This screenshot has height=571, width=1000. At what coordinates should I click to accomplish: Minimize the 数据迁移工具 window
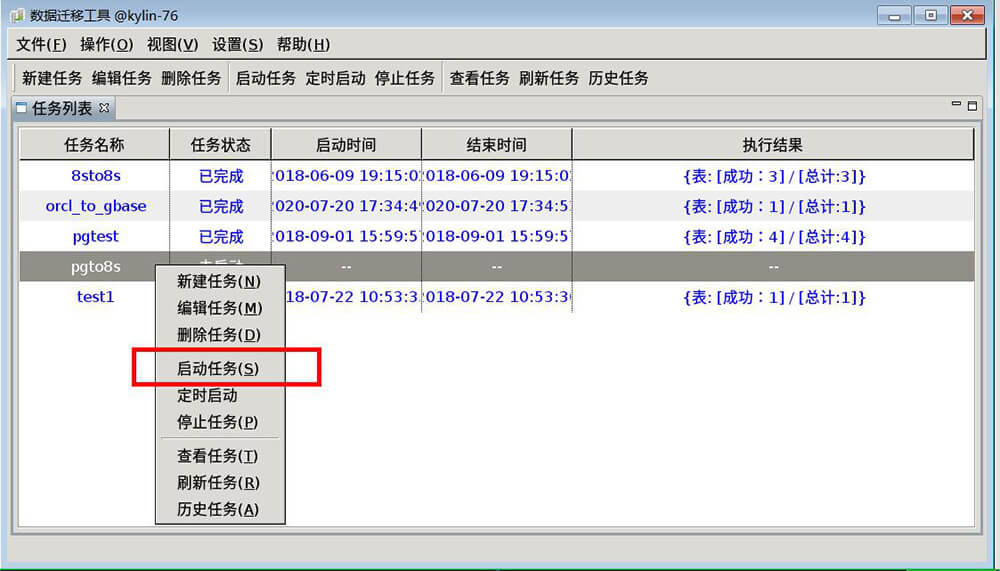[x=894, y=15]
